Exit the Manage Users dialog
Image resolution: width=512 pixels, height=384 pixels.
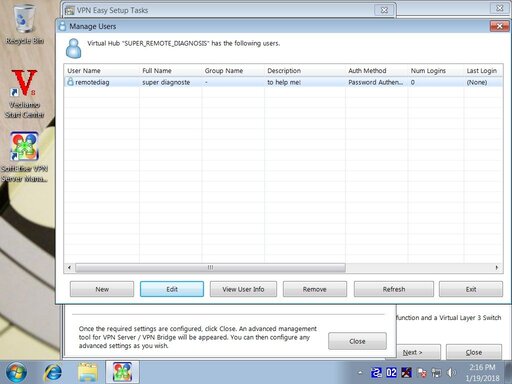(471, 289)
